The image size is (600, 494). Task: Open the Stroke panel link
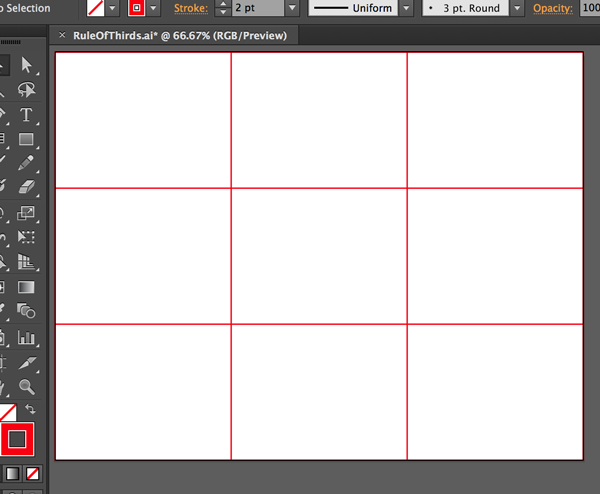191,8
